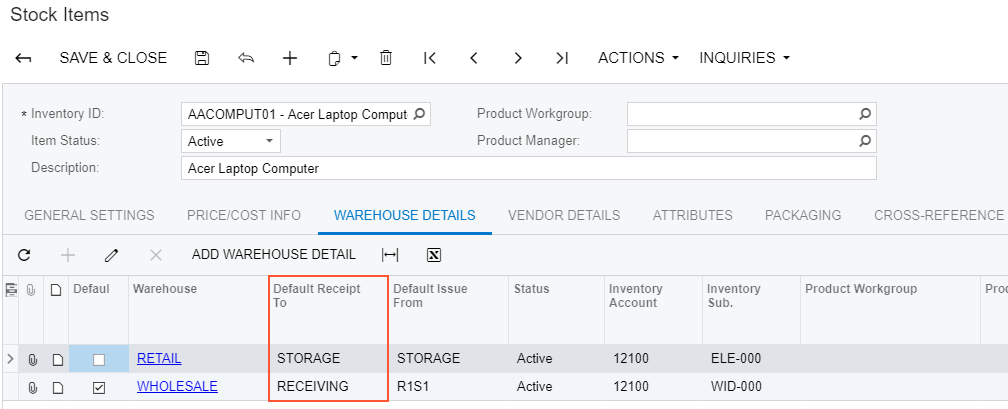Open the WHOLESALE warehouse link
1008x409 pixels.
177,387
